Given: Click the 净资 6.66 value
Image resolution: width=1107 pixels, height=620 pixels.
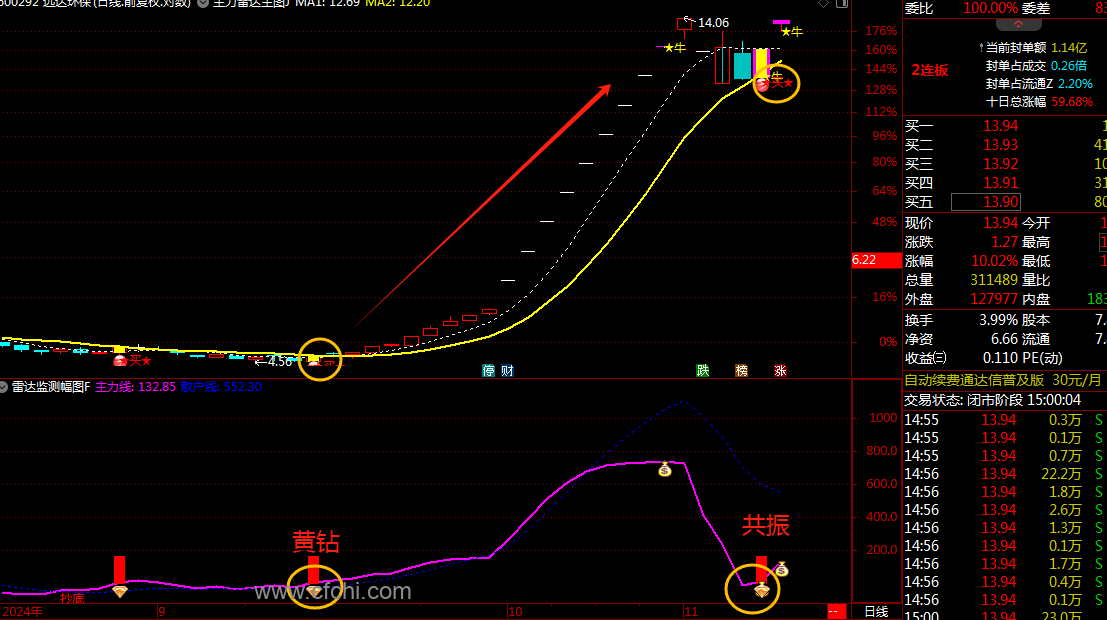Looking at the screenshot, I should pyautogui.click(x=1005, y=339).
